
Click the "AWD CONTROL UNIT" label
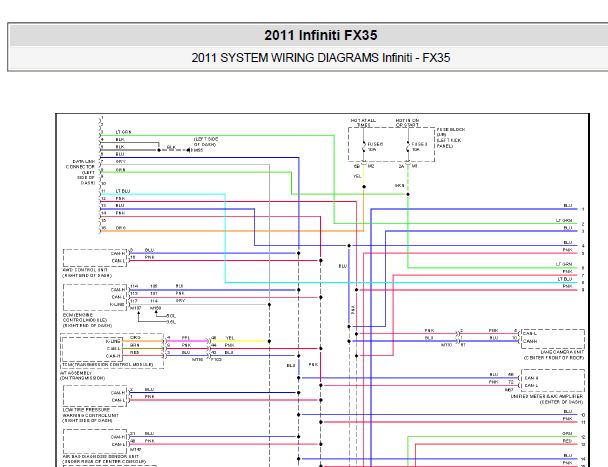(x=85, y=270)
